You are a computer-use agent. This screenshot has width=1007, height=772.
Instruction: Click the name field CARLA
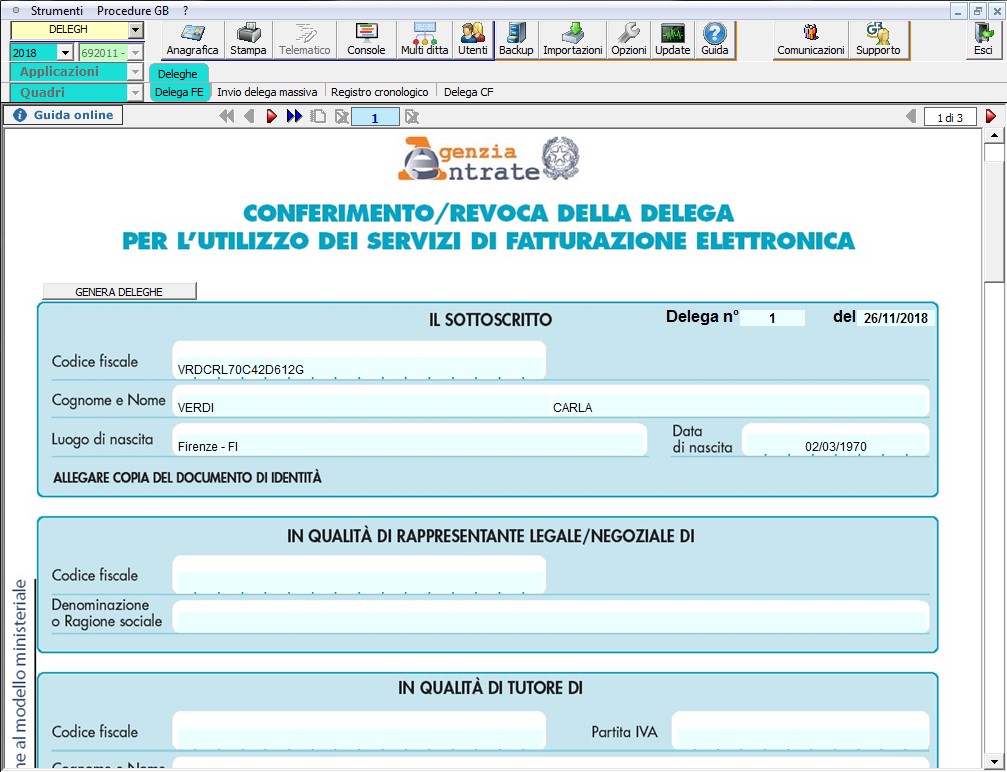click(739, 402)
